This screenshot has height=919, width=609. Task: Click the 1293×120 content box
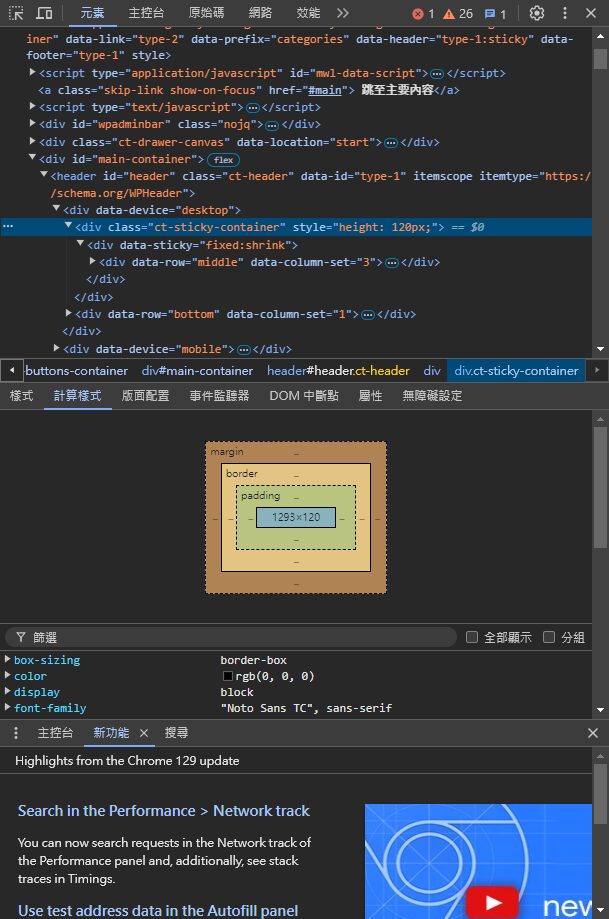[x=296, y=518]
